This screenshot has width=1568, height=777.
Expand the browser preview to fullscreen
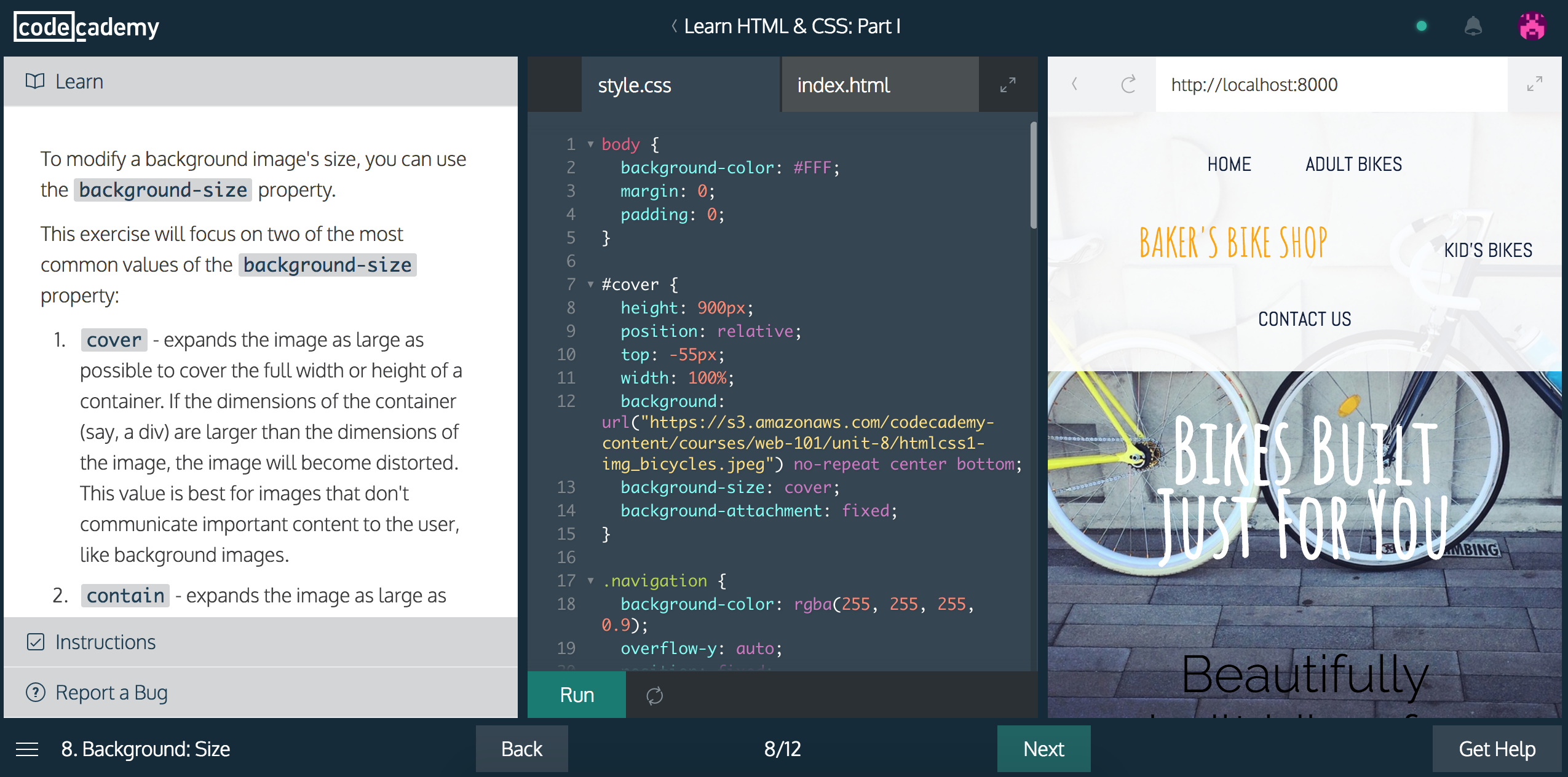1534,84
